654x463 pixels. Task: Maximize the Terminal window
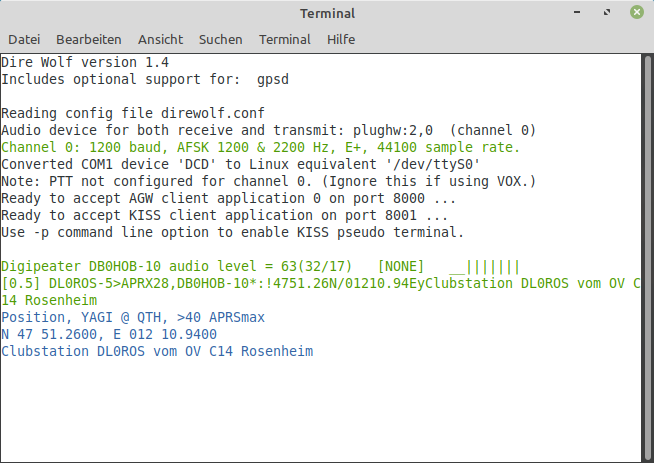[607, 13]
